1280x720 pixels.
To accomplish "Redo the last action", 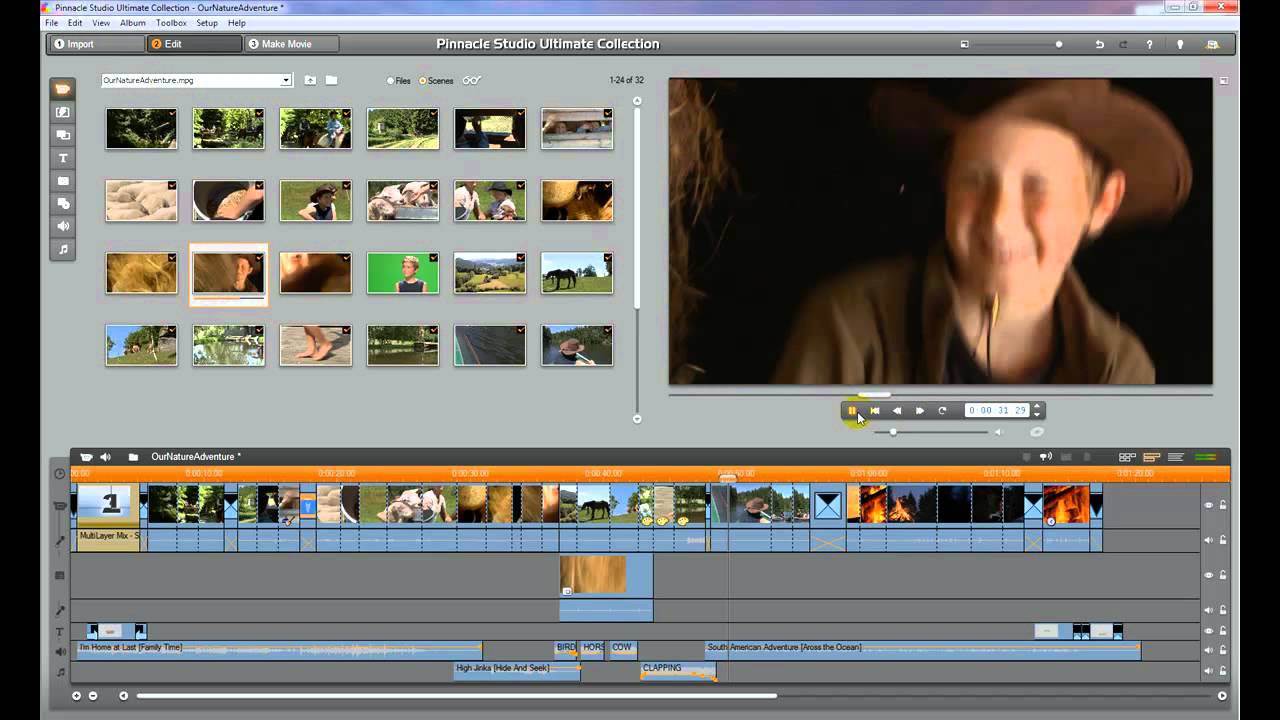I will point(1123,44).
